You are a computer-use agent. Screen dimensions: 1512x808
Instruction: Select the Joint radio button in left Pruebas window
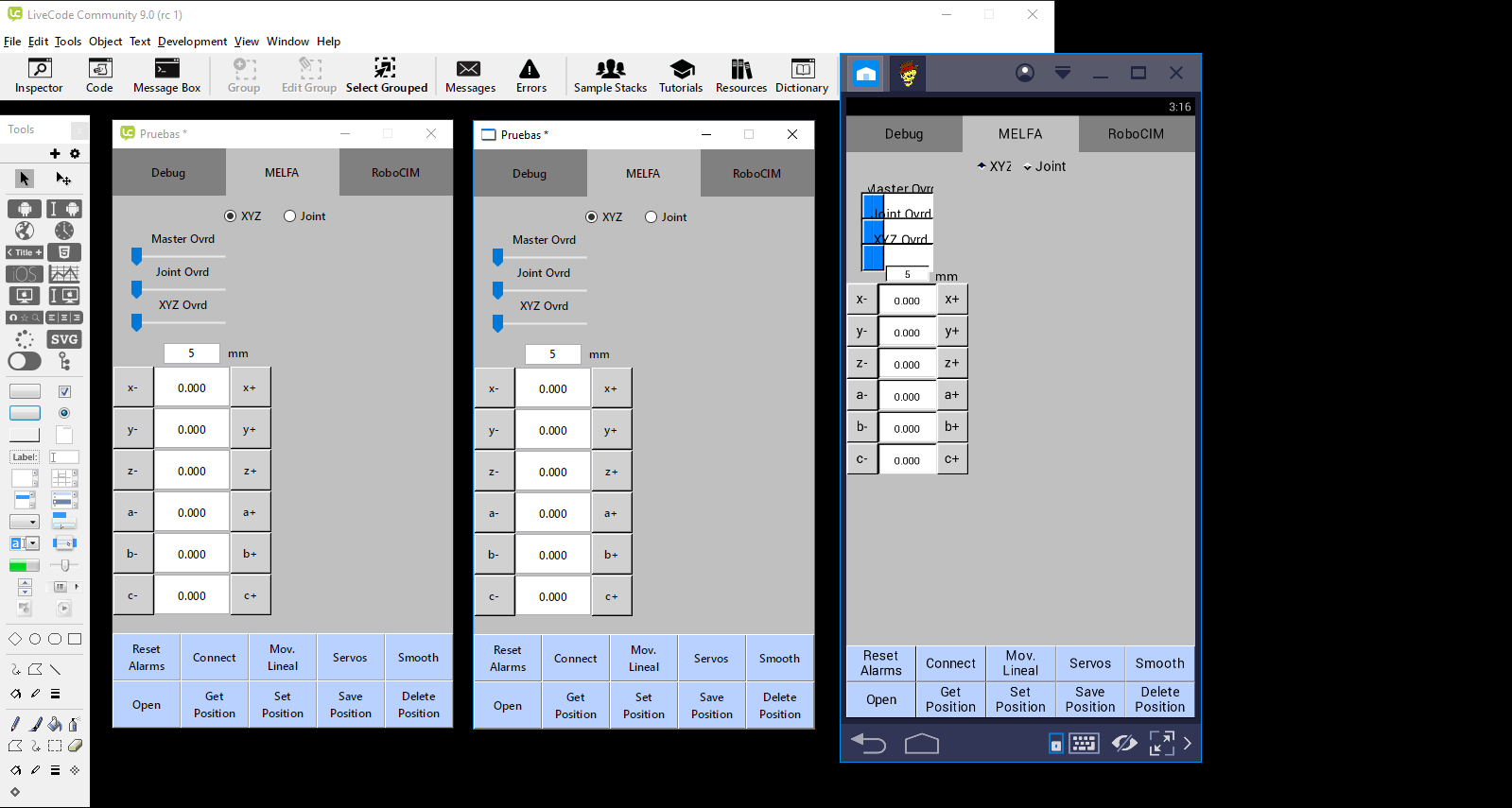(290, 216)
